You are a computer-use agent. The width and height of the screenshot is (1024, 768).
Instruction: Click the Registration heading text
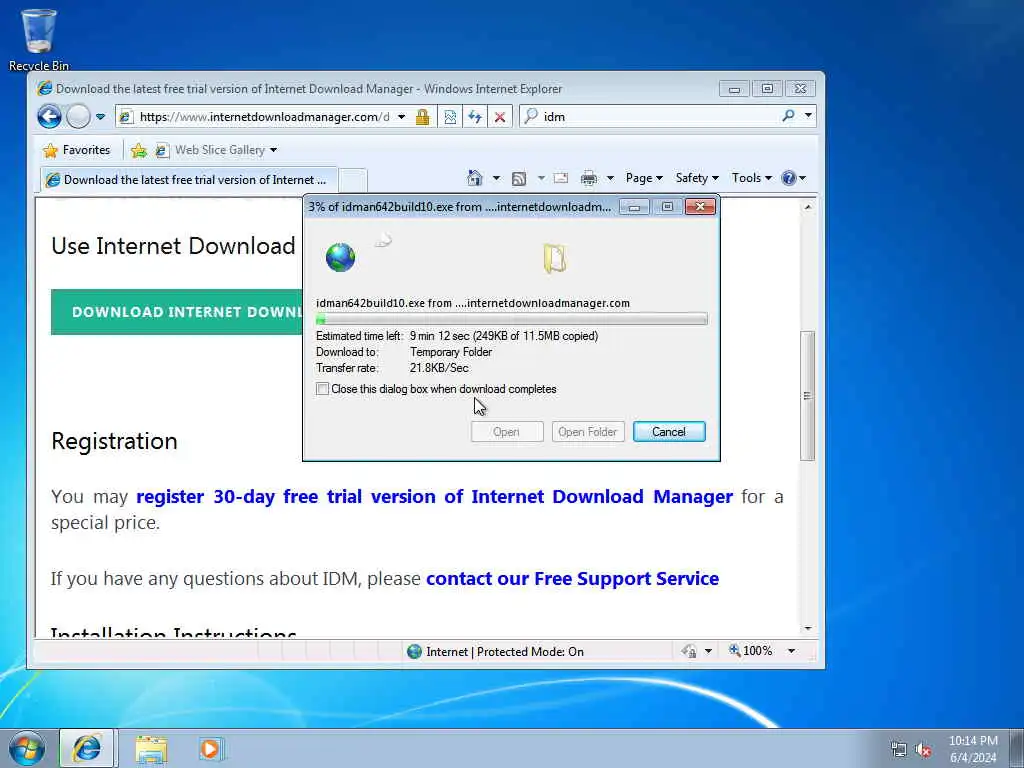coord(114,441)
